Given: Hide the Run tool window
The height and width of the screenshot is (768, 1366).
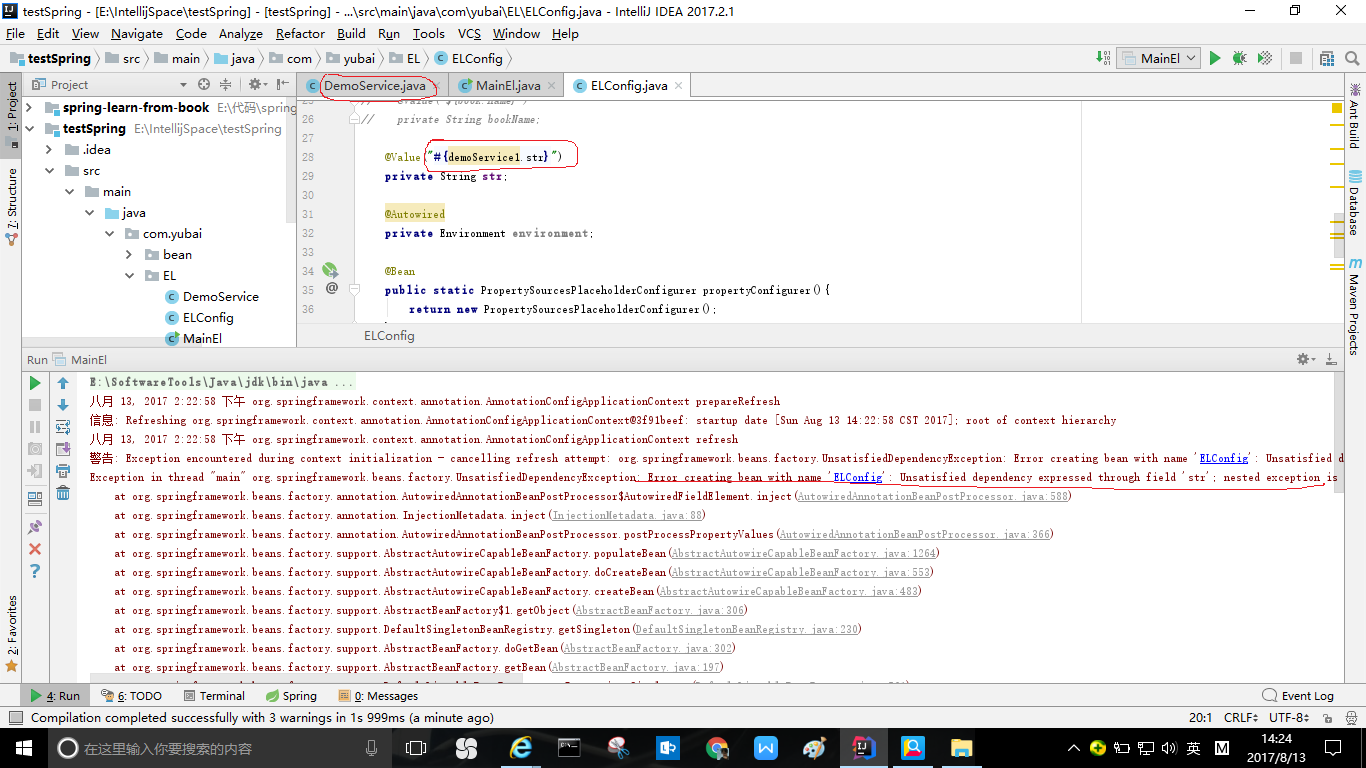Looking at the screenshot, I should tap(1331, 359).
